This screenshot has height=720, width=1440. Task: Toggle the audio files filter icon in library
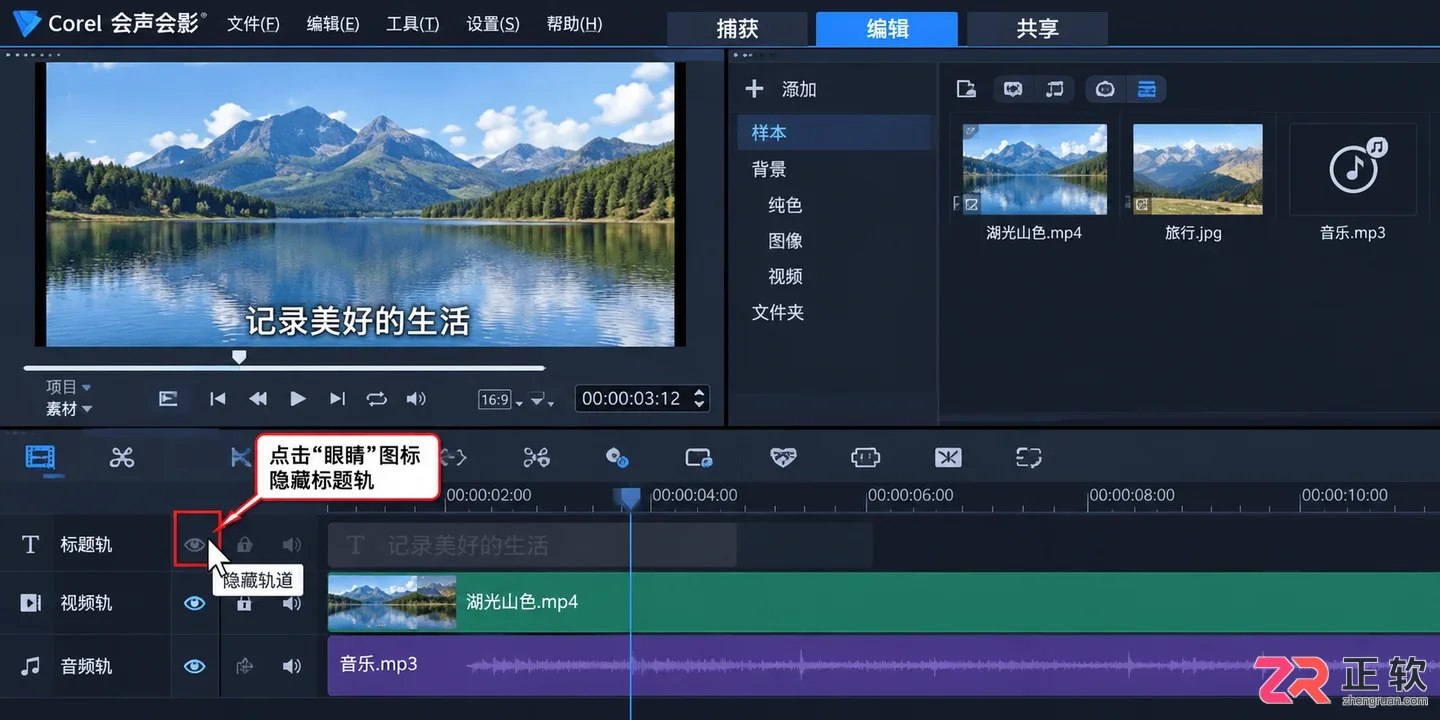click(1054, 90)
